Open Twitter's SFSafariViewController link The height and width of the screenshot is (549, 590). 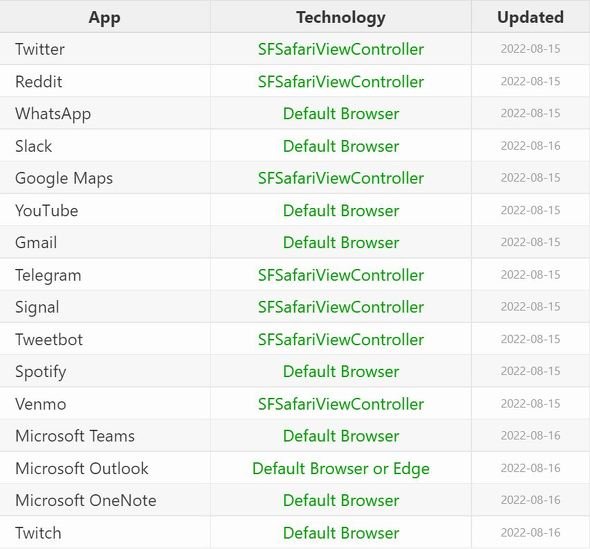coord(341,49)
